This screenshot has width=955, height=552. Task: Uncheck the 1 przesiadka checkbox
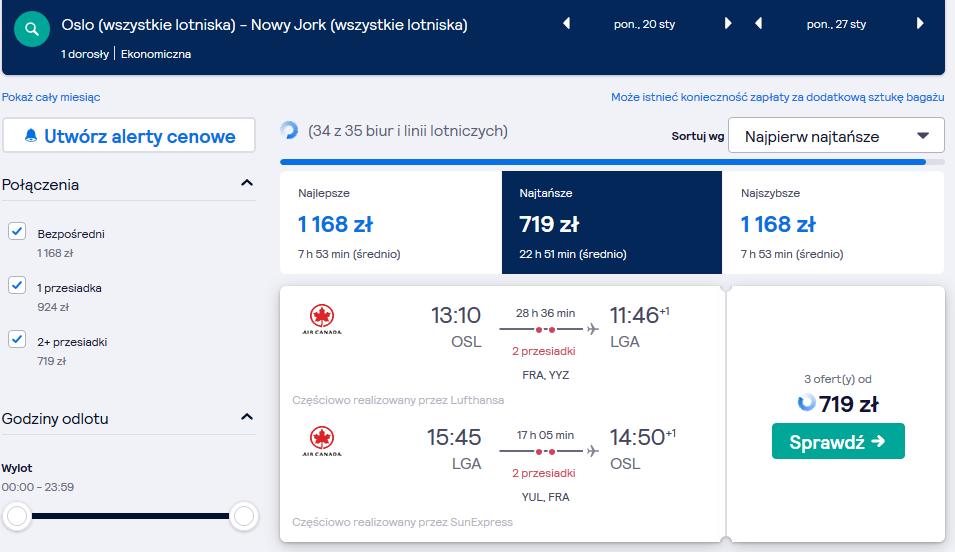[17, 285]
